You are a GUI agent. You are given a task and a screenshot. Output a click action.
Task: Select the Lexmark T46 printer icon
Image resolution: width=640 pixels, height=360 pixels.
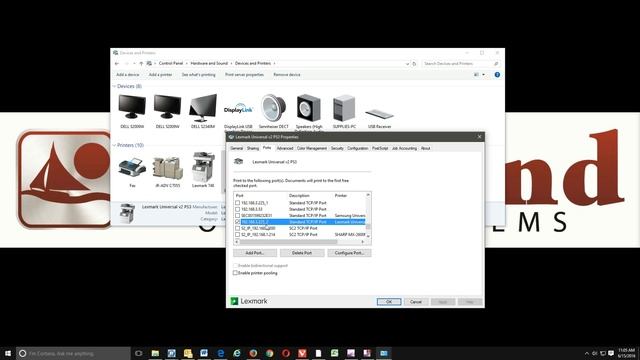coord(203,167)
